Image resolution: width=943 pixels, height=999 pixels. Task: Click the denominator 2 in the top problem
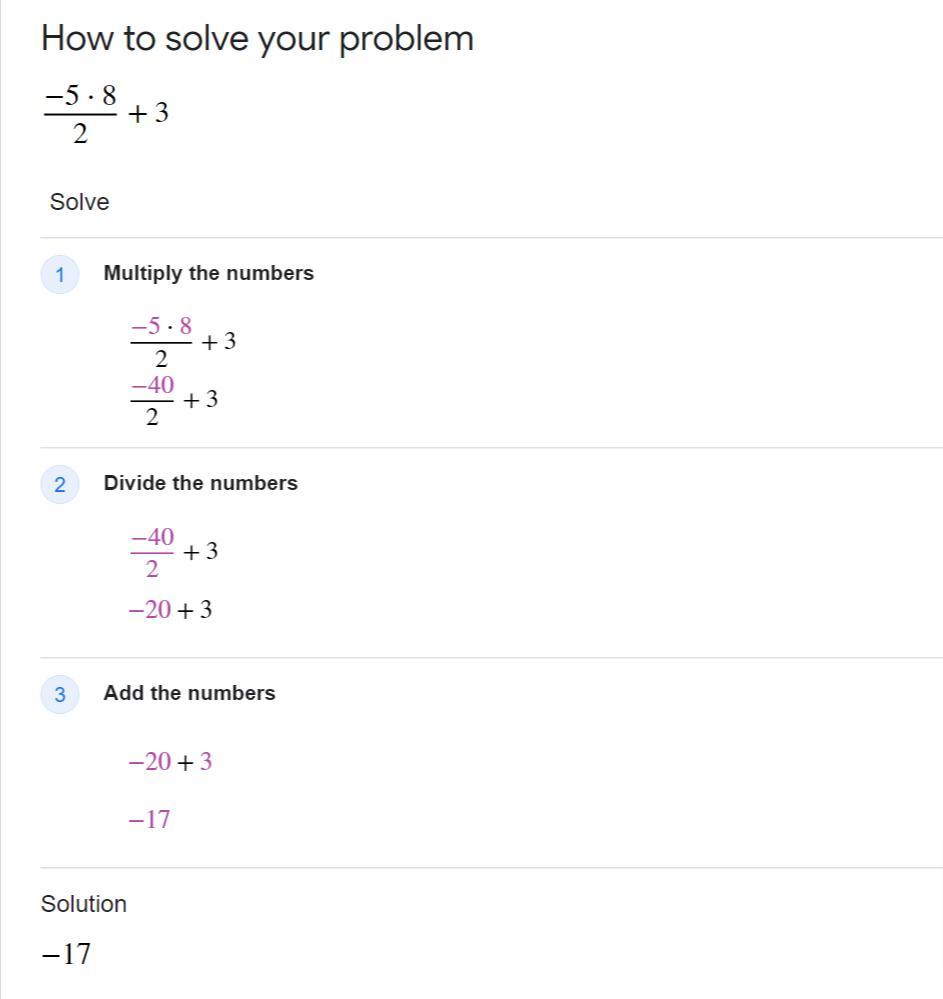[x=80, y=133]
